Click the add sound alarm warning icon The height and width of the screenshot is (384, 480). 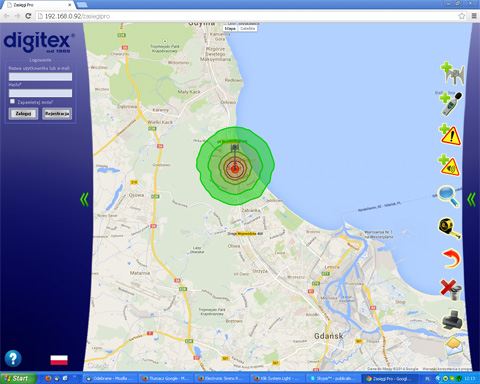point(449,165)
